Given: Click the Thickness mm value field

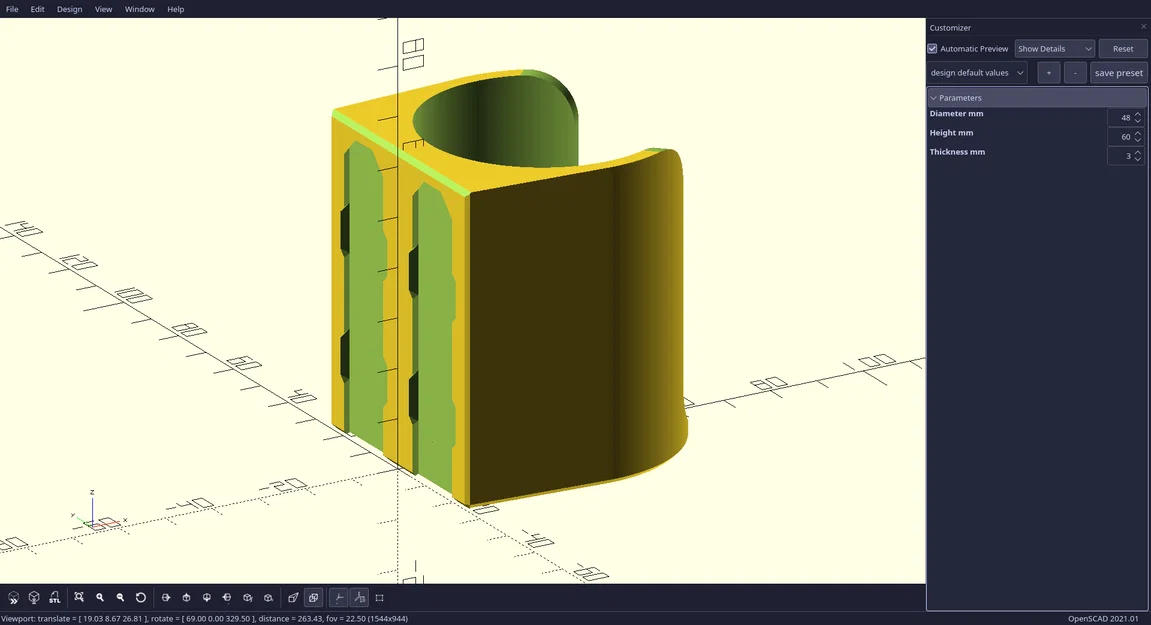Looking at the screenshot, I should point(1119,156).
